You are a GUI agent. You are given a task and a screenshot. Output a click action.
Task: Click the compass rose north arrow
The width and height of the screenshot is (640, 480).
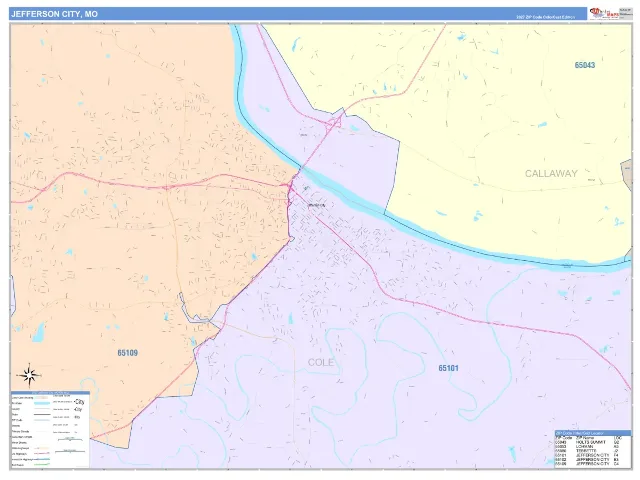(x=29, y=375)
